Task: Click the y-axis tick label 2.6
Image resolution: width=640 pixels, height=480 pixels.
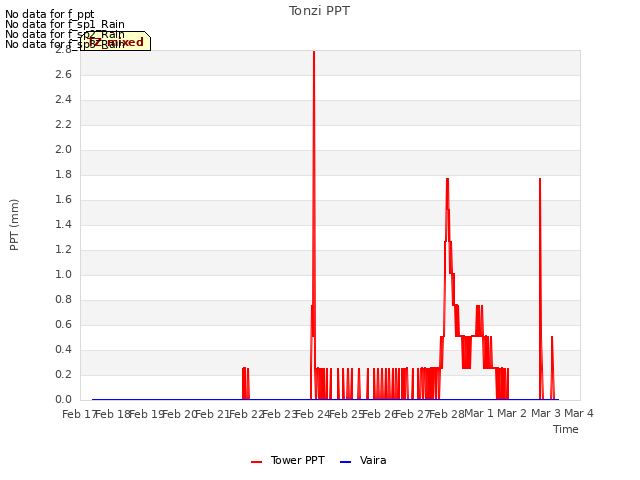Action: point(63,74)
